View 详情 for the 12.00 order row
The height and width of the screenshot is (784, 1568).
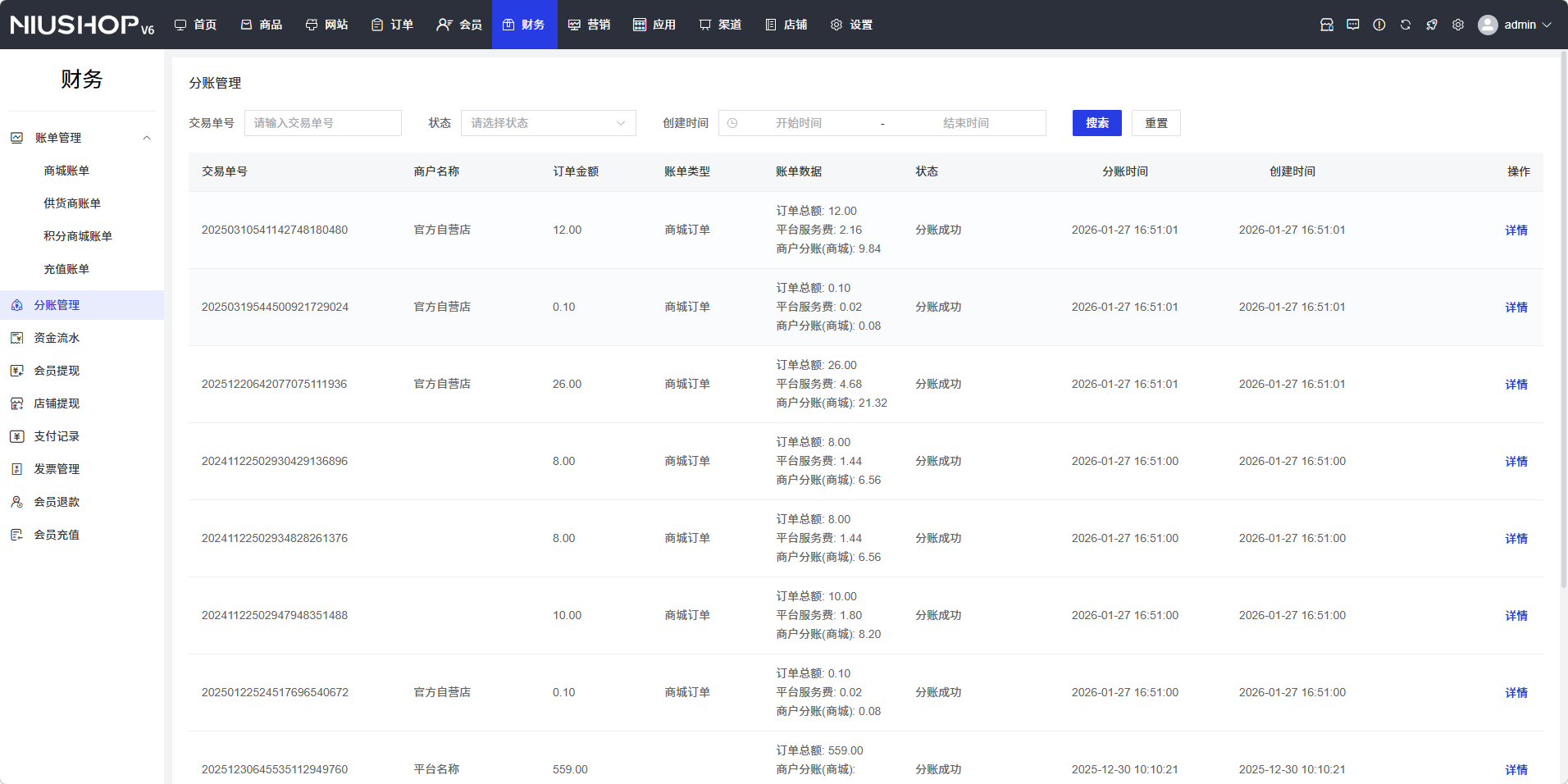tap(1516, 230)
